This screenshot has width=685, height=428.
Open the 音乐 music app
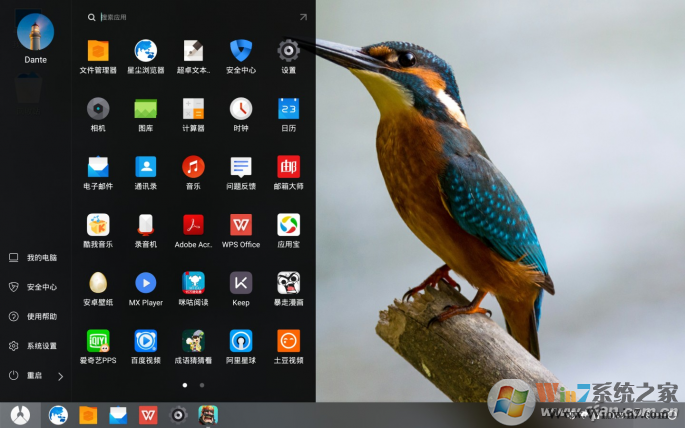click(x=193, y=167)
